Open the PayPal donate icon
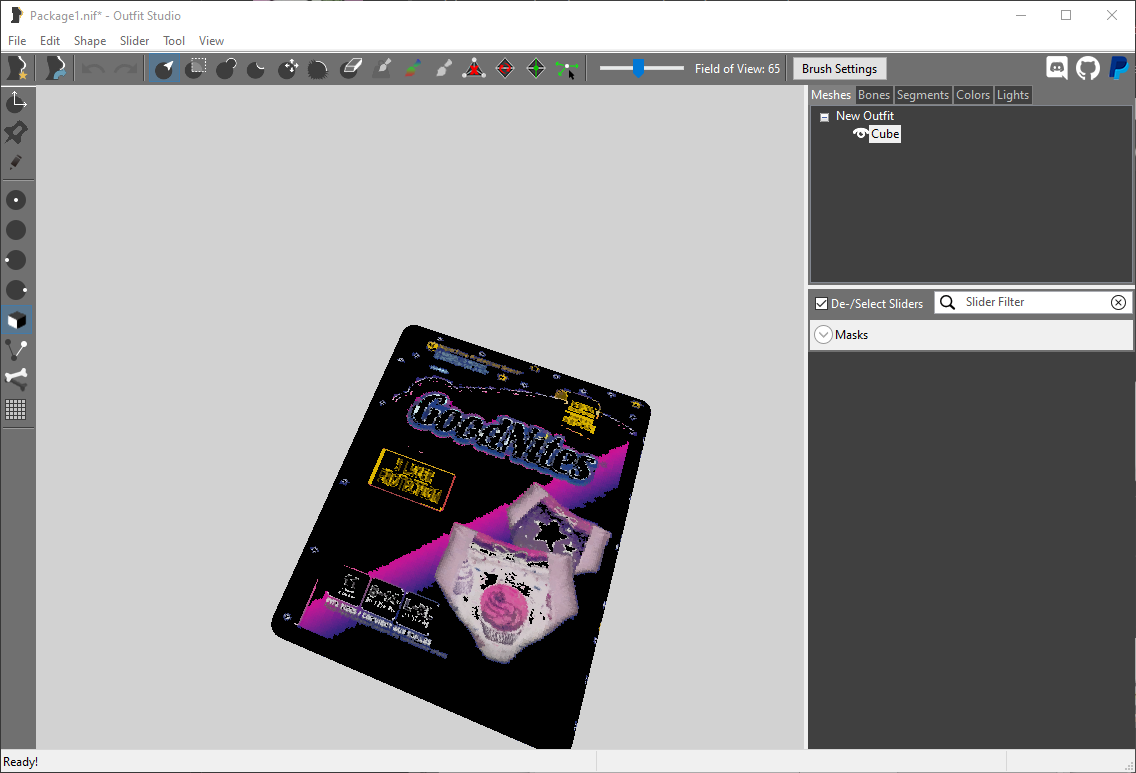 pyautogui.click(x=1119, y=68)
